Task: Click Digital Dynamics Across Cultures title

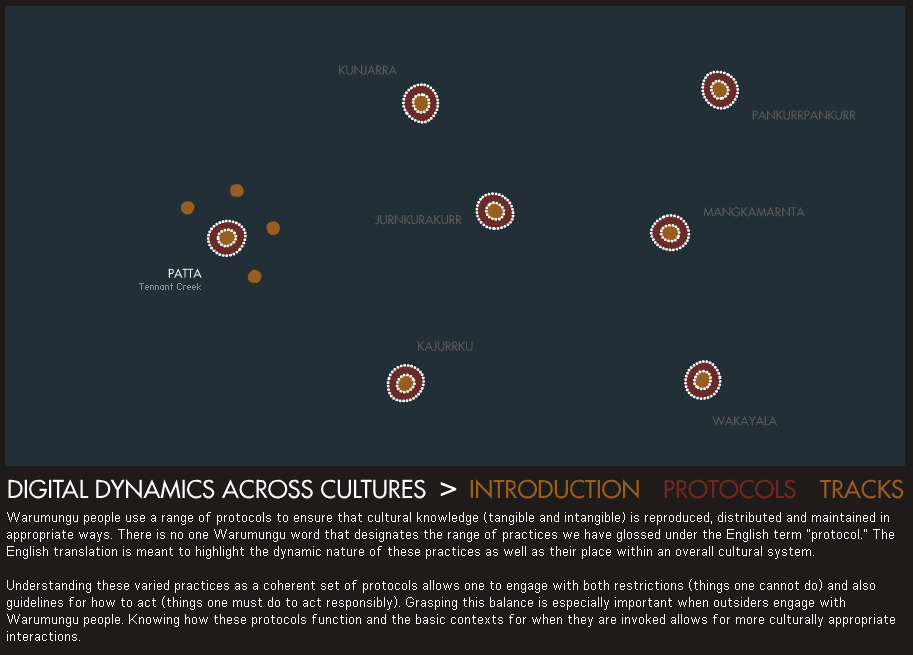Action: 217,489
